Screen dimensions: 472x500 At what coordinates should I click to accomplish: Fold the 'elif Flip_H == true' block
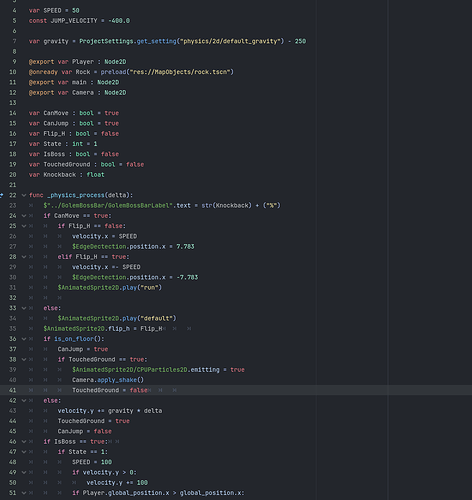pos(24,257)
